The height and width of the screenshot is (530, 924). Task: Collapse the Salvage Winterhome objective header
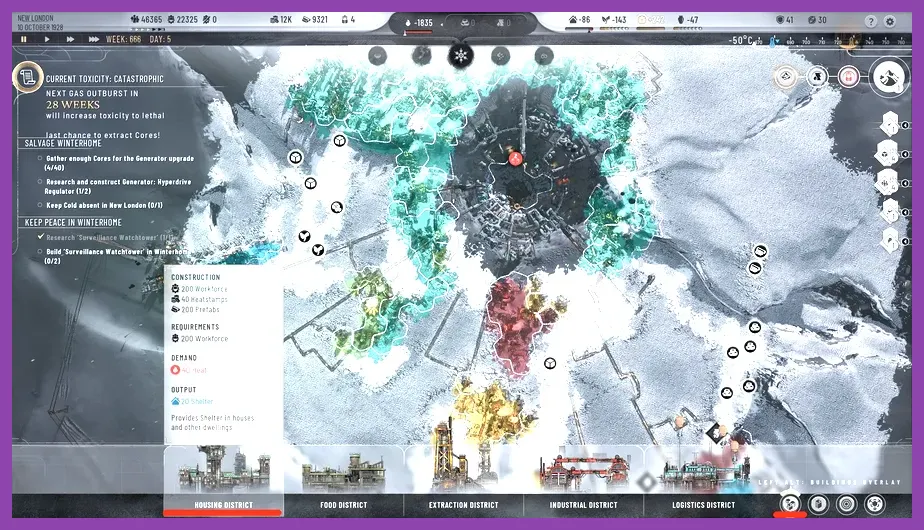coord(63,143)
